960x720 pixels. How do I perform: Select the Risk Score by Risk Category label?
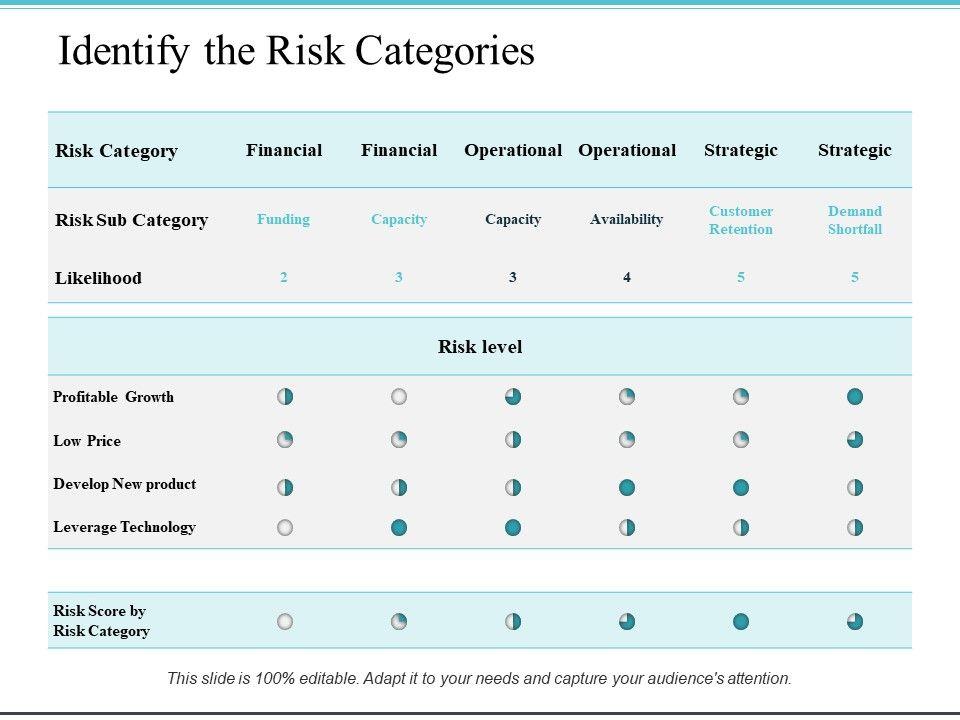(101, 621)
